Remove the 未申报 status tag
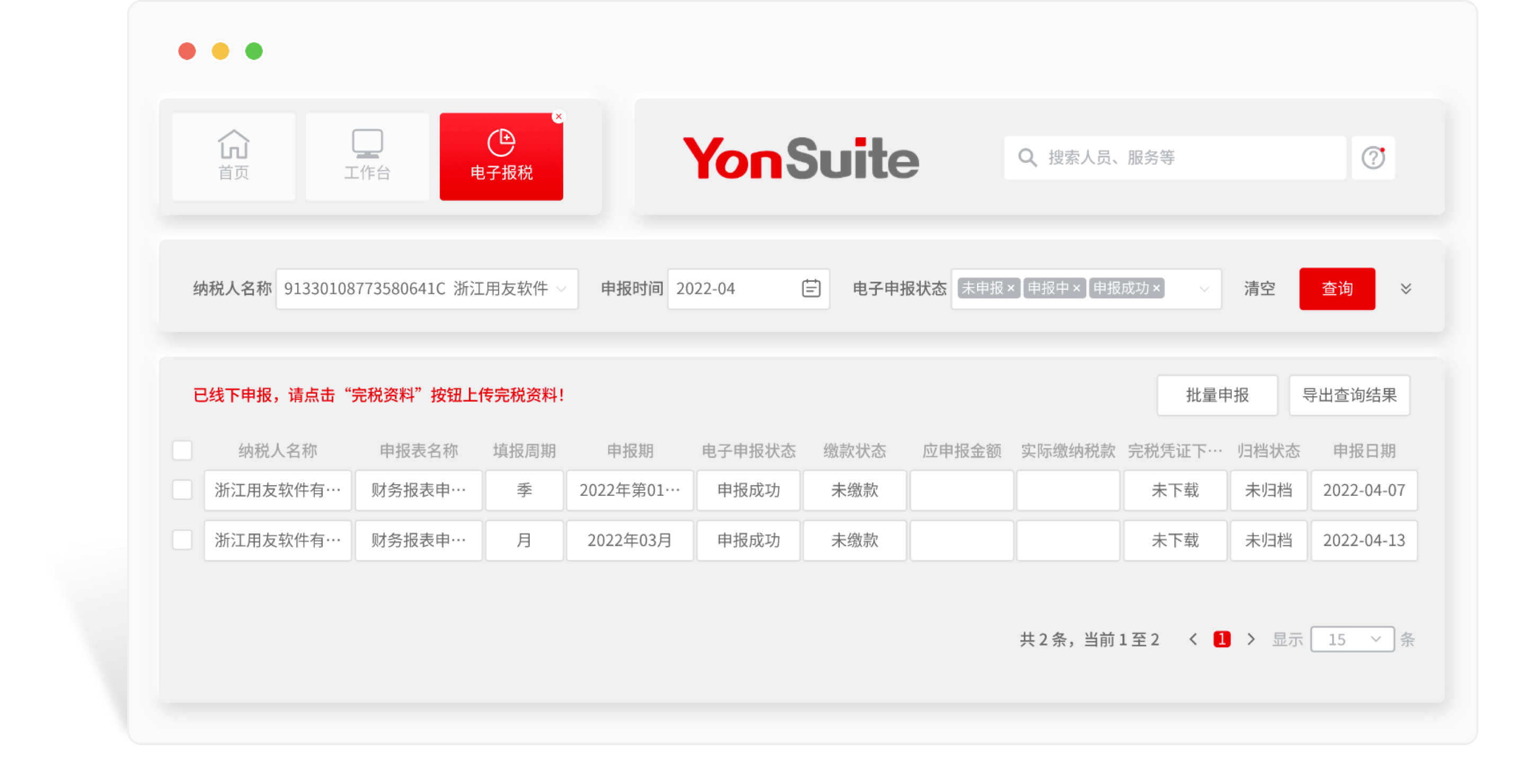Screen dimensions: 1526x784 [1011, 288]
